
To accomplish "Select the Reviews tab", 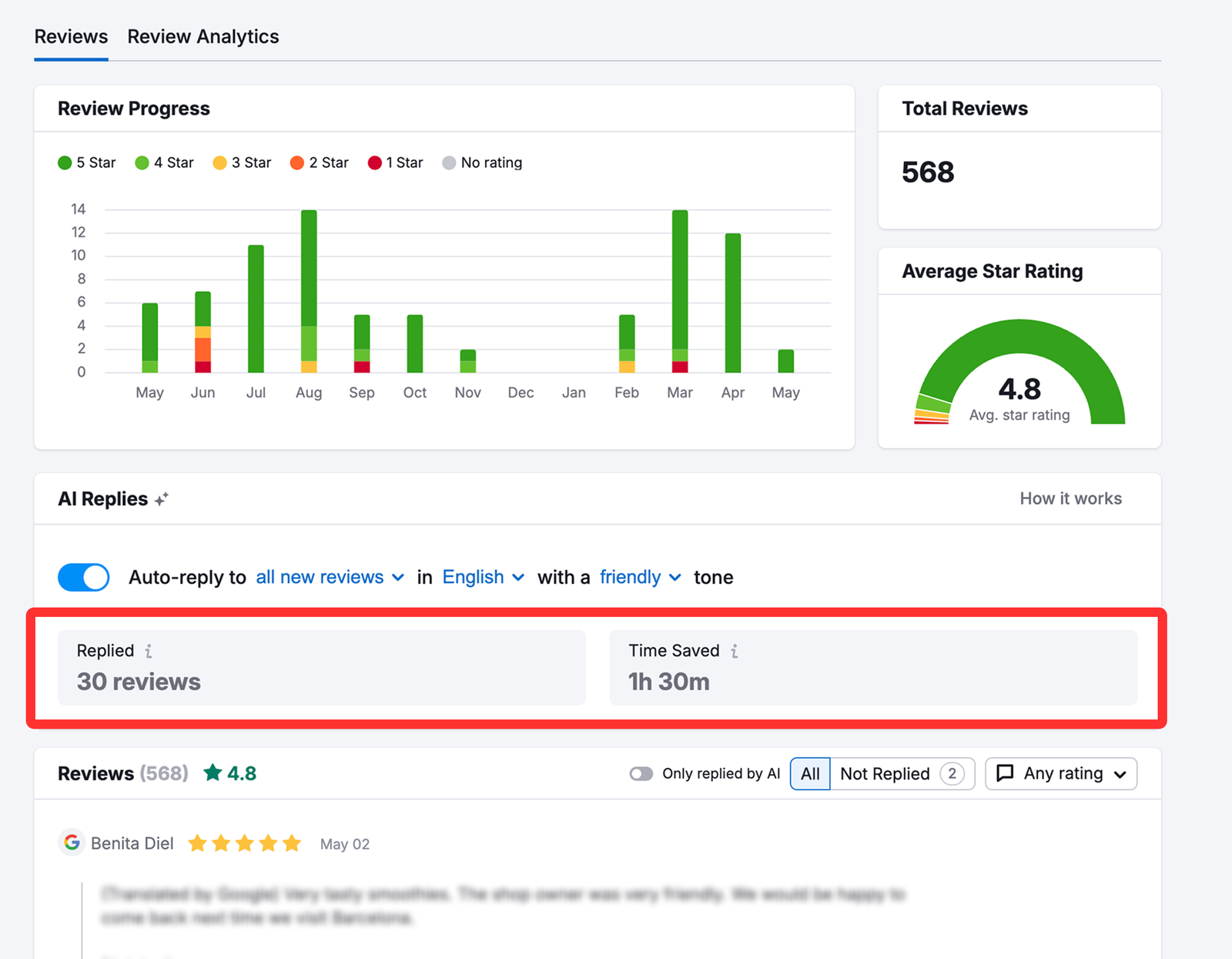I will tap(71, 36).
